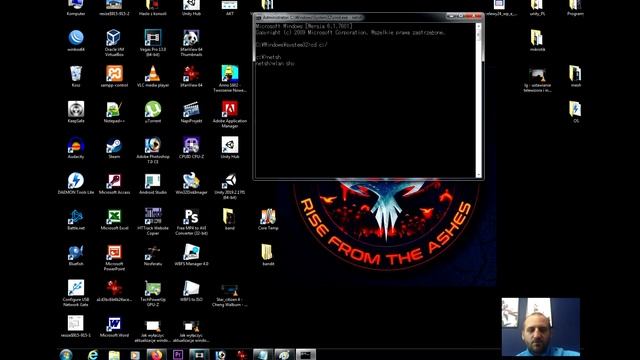The width and height of the screenshot is (640, 360).
Task: Select the OS folder on desktop
Action: click(x=575, y=112)
